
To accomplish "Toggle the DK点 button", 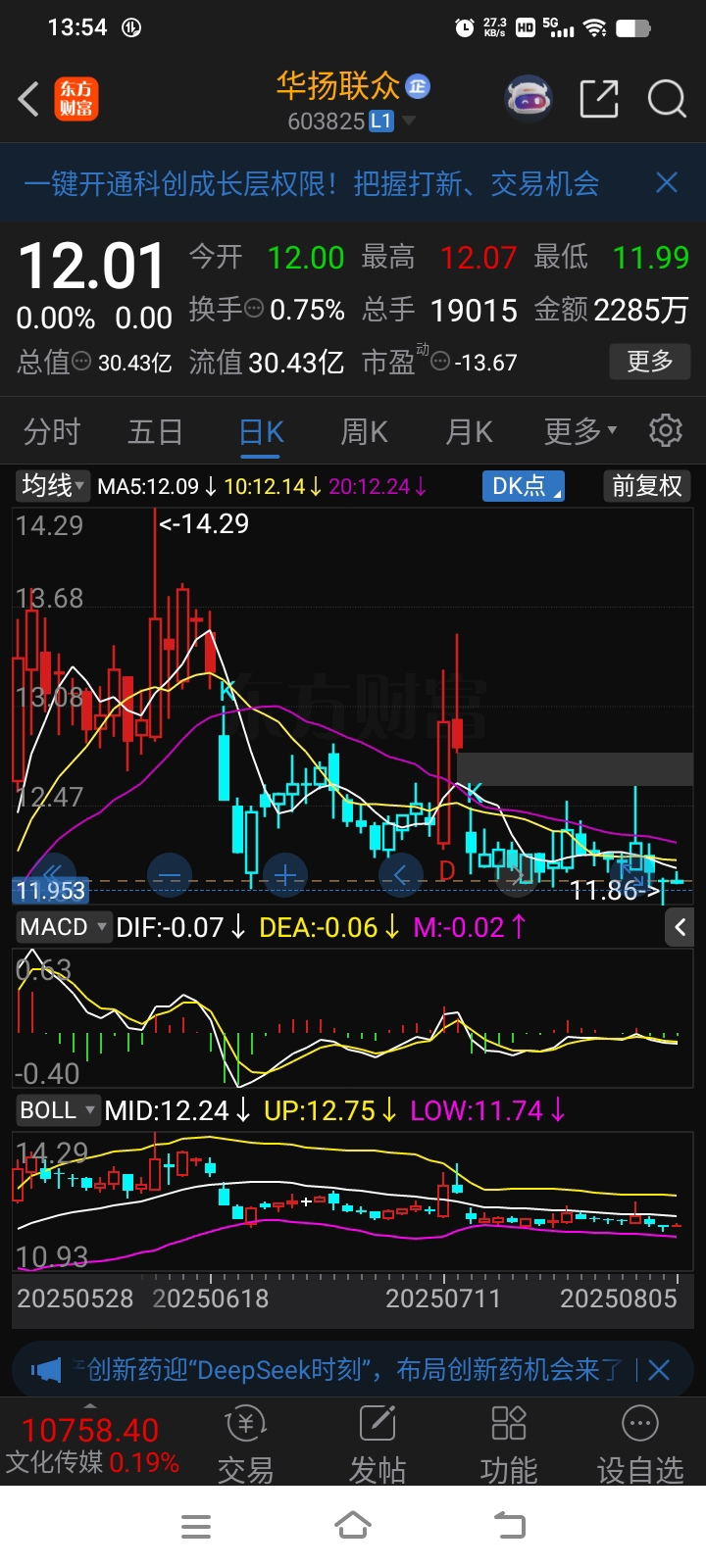I will click(x=524, y=486).
